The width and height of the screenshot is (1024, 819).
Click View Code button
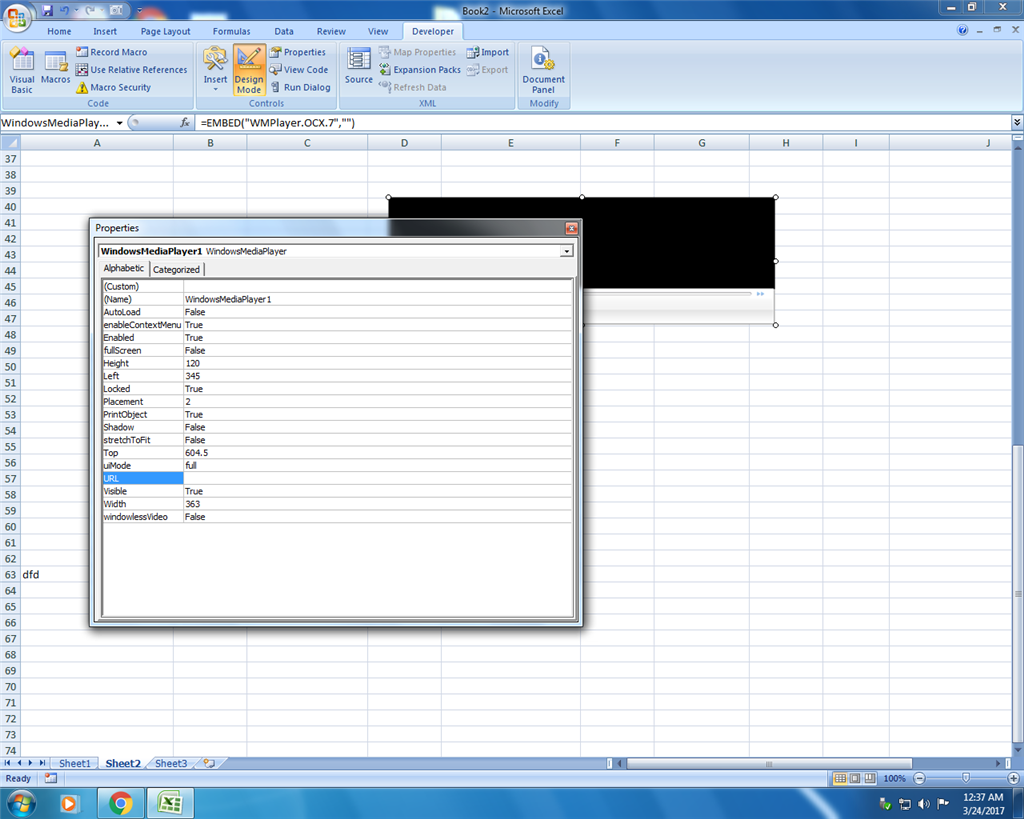pos(299,70)
